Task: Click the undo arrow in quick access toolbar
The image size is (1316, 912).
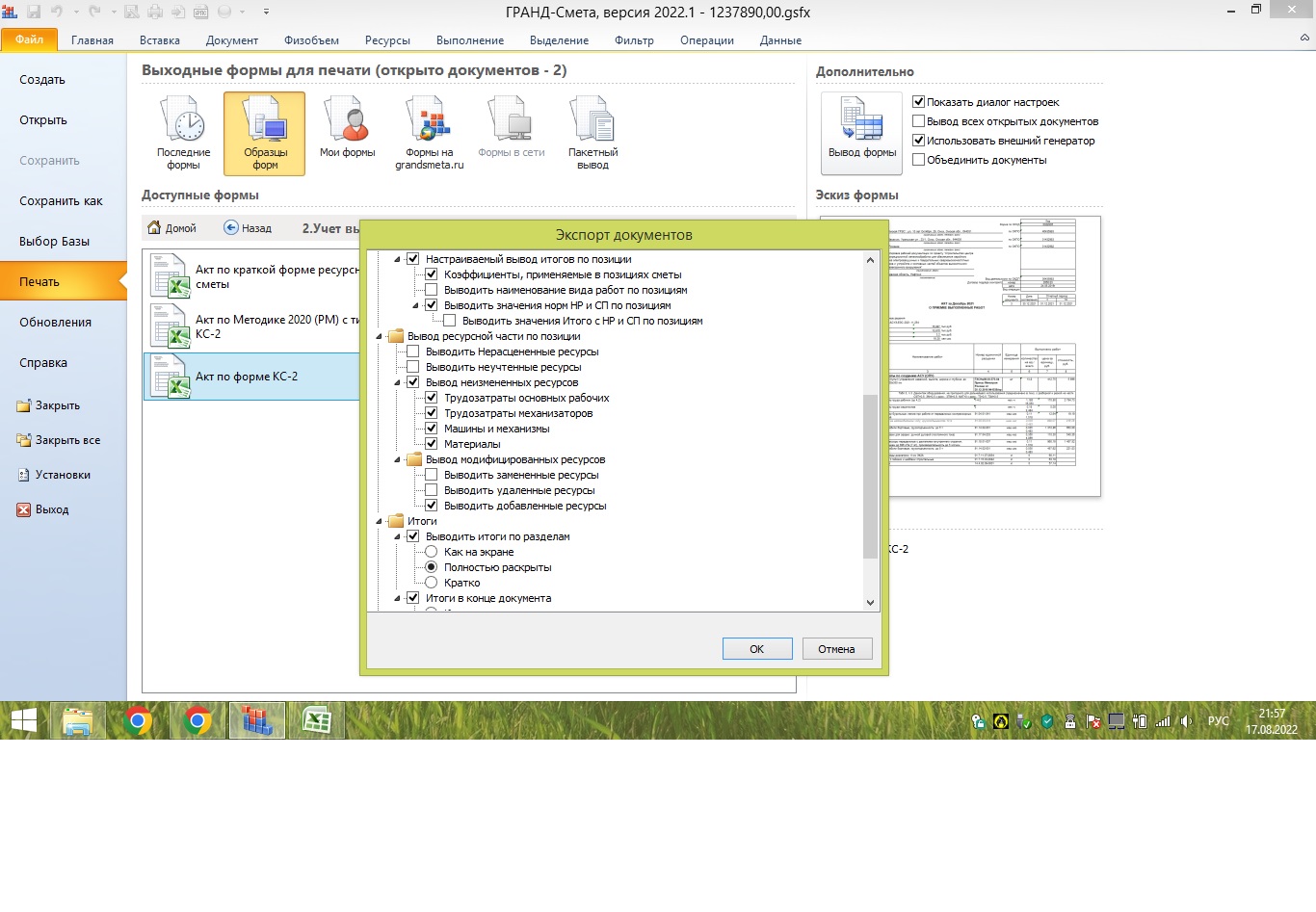Action: (57, 12)
